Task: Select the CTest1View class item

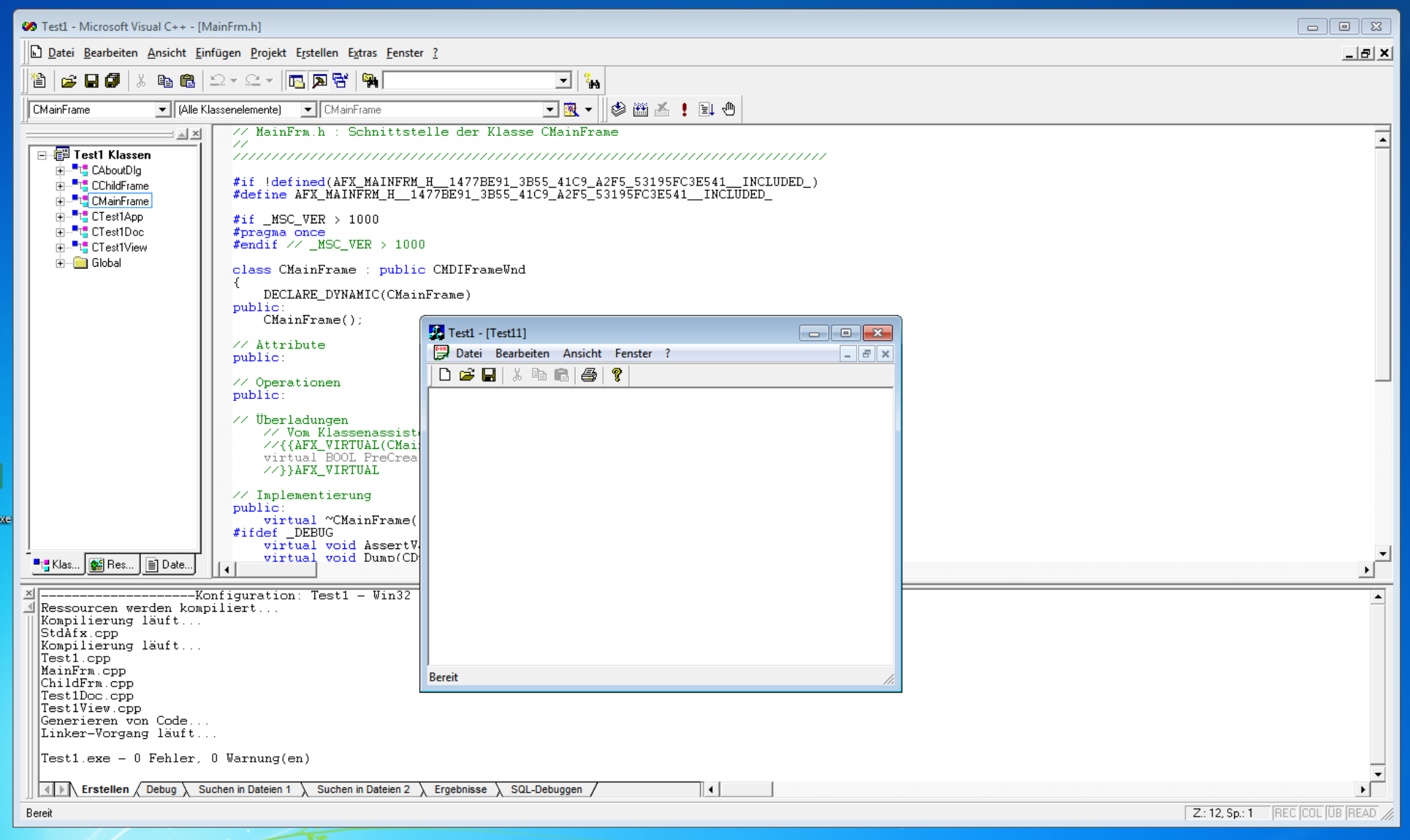Action: tap(119, 248)
